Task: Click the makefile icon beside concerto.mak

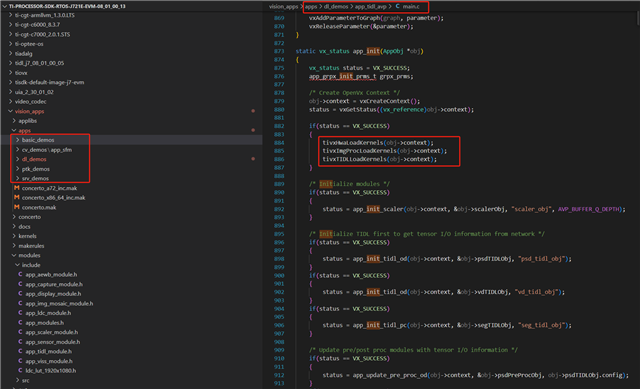Action: pyautogui.click(x=17, y=207)
